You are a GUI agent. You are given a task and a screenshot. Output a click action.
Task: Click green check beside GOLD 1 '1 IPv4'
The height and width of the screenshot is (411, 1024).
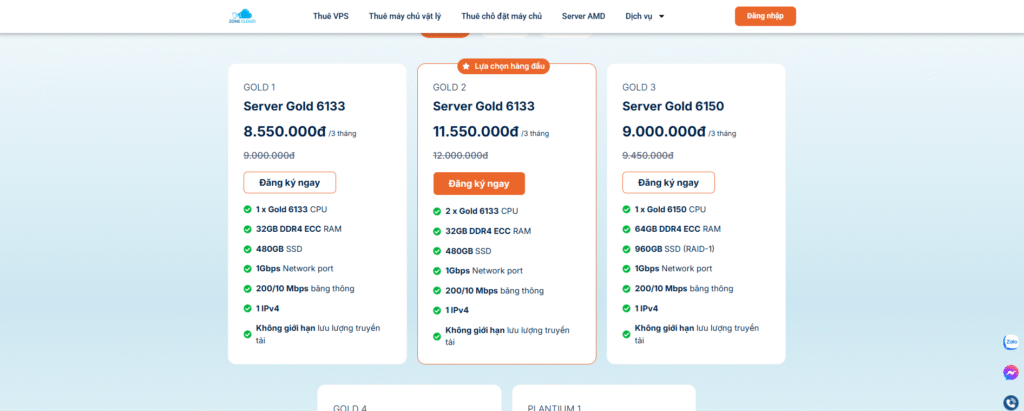coord(248,308)
